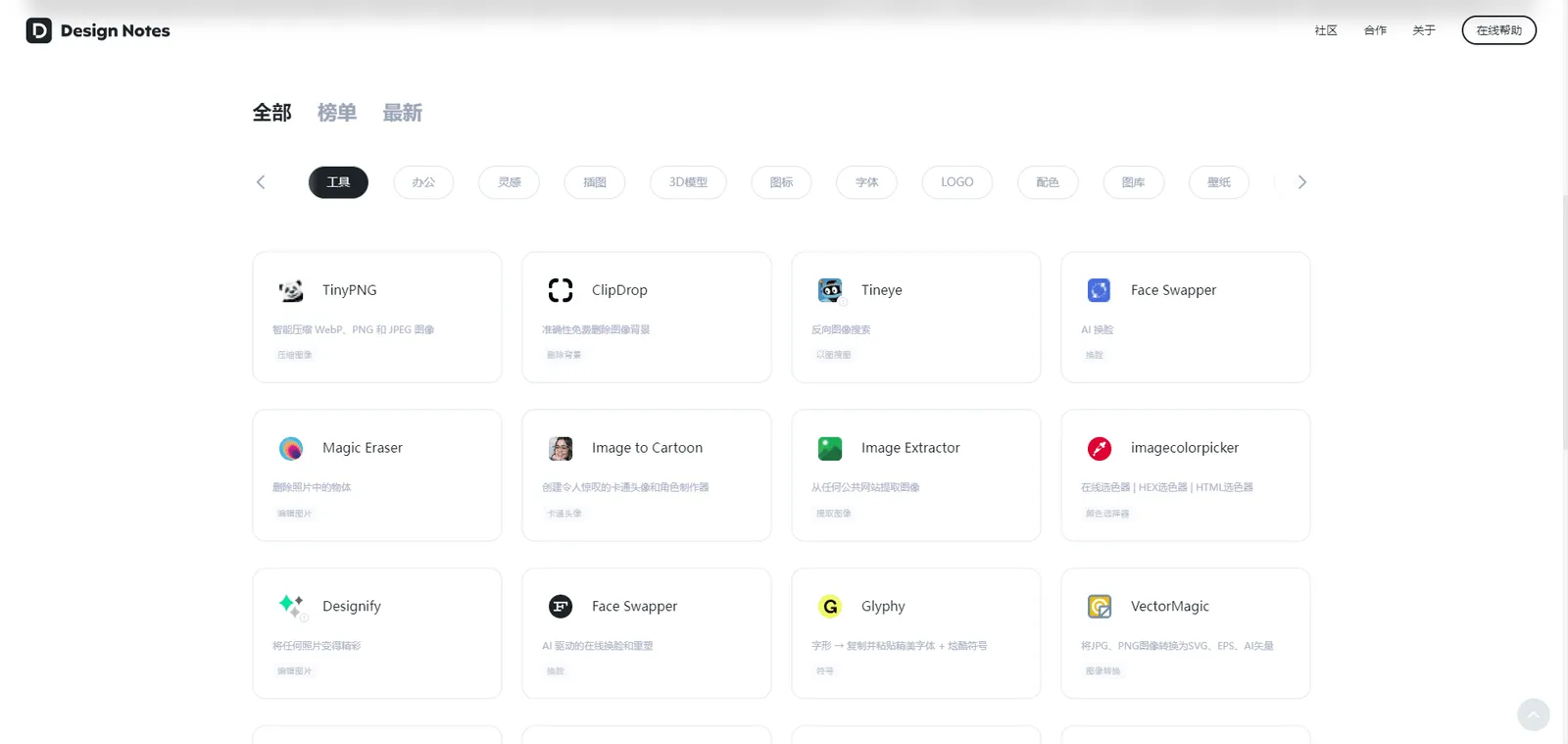Screen dimensions: 1568x744
Task: Click the 'AI 驱动的在线换脸和重塑' description
Action: pyautogui.click(x=598, y=646)
